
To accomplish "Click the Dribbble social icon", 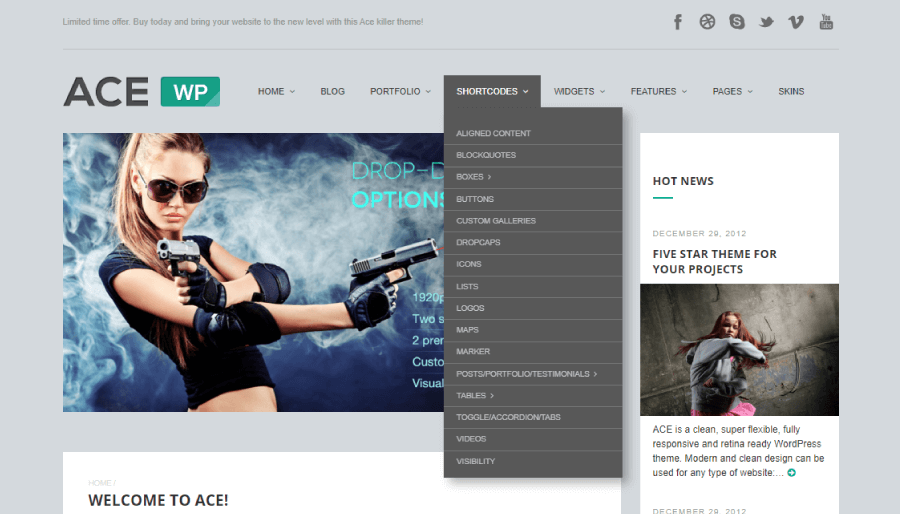I will coord(708,22).
